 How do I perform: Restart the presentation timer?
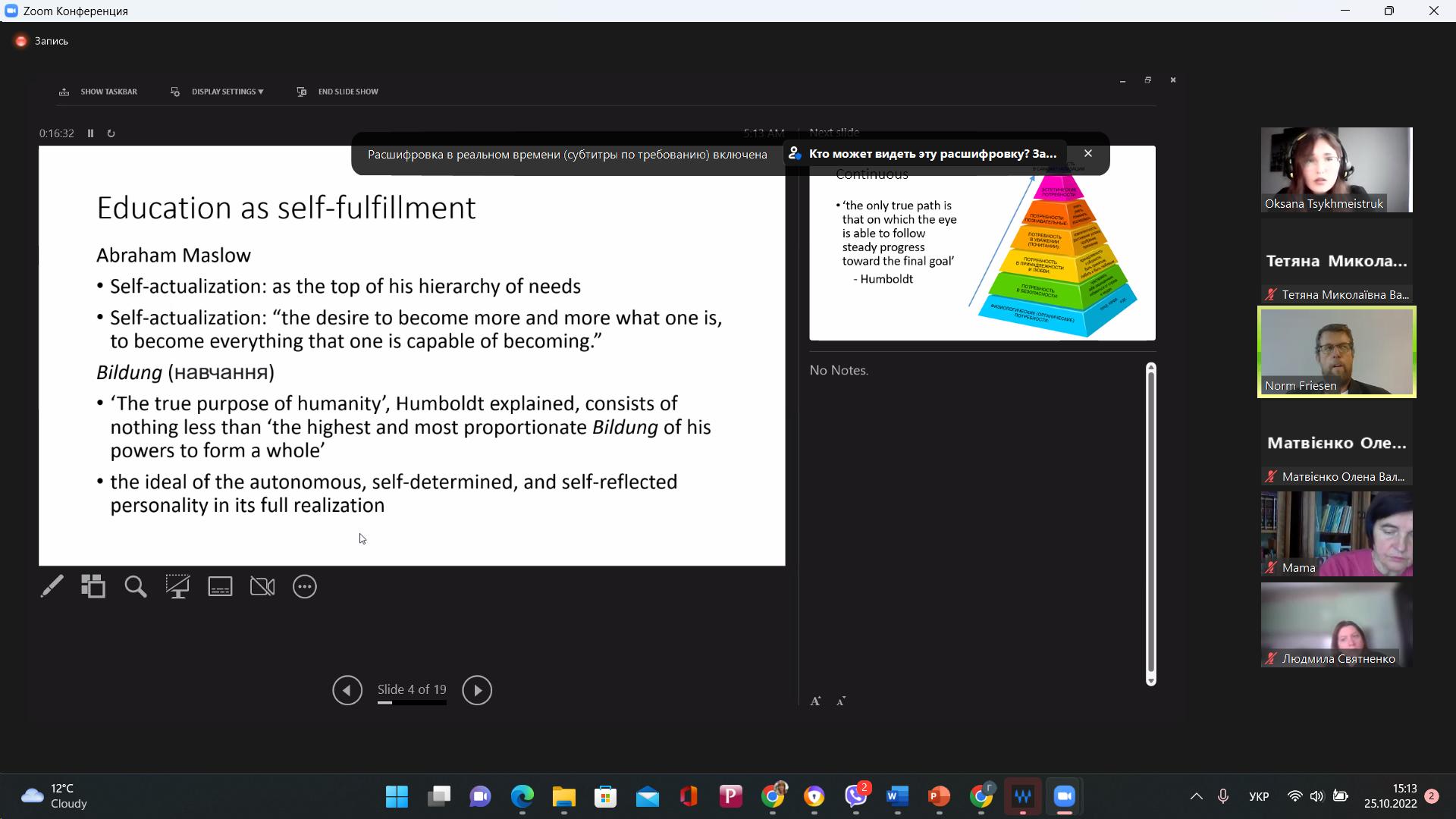point(111,133)
